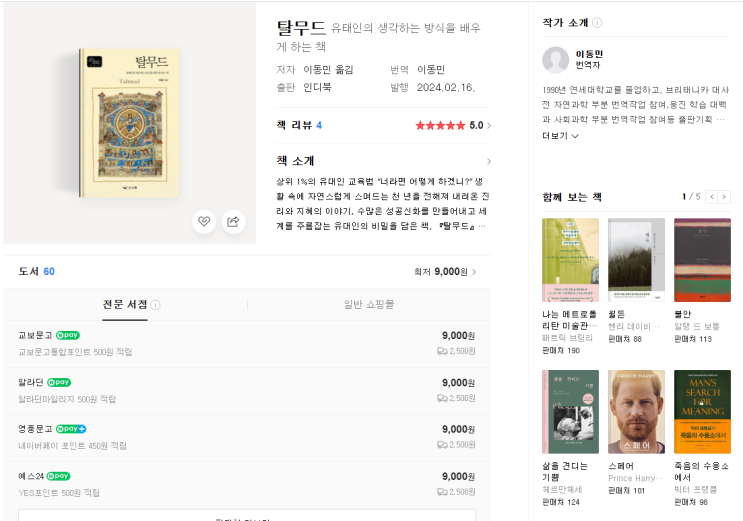
Task: Click 책 소개 heading
Action: pos(295,161)
